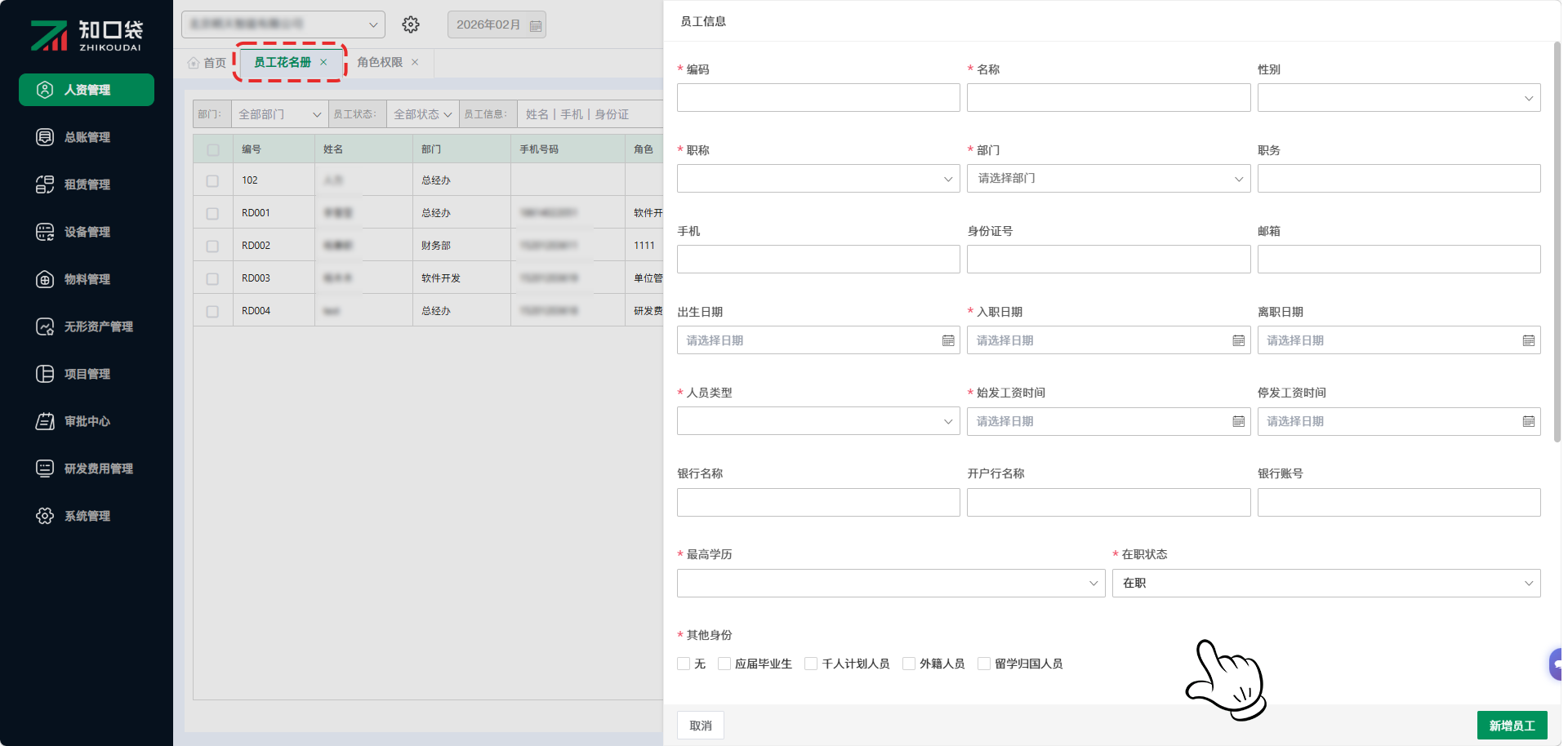Select the row checkbox for RD003
This screenshot has height=746, width=1568.
[212, 279]
